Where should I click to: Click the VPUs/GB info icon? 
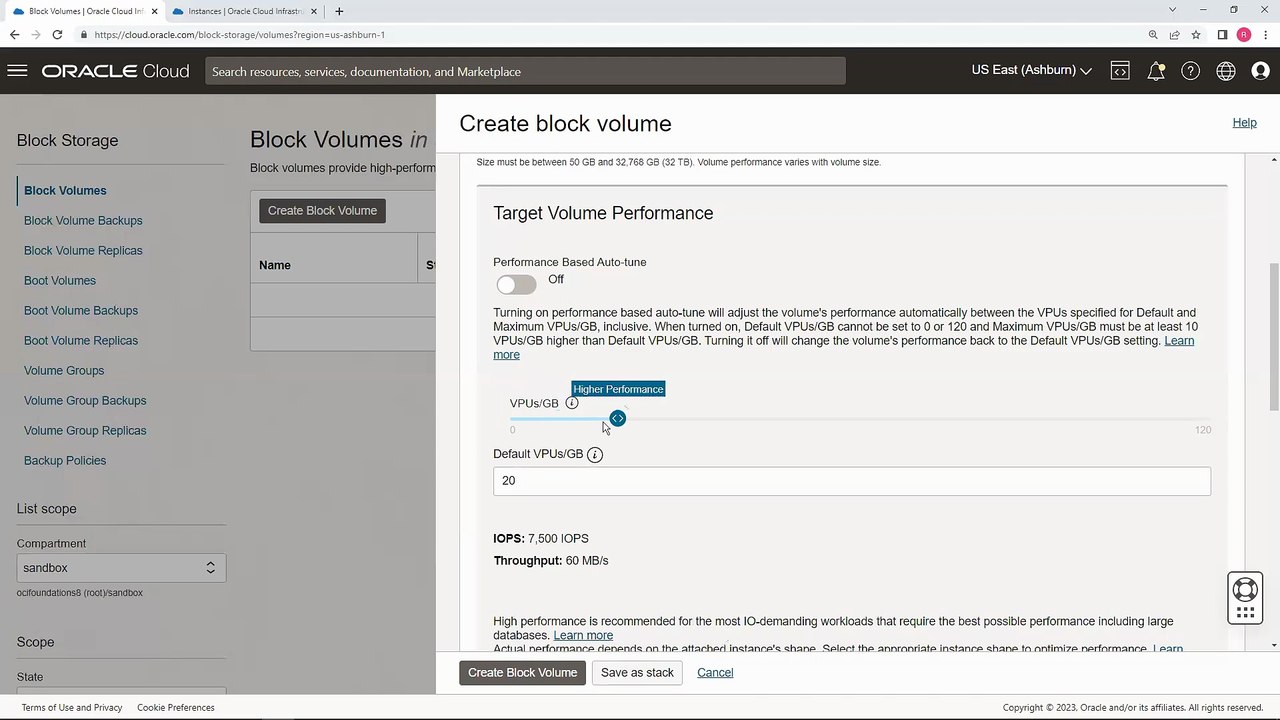572,403
